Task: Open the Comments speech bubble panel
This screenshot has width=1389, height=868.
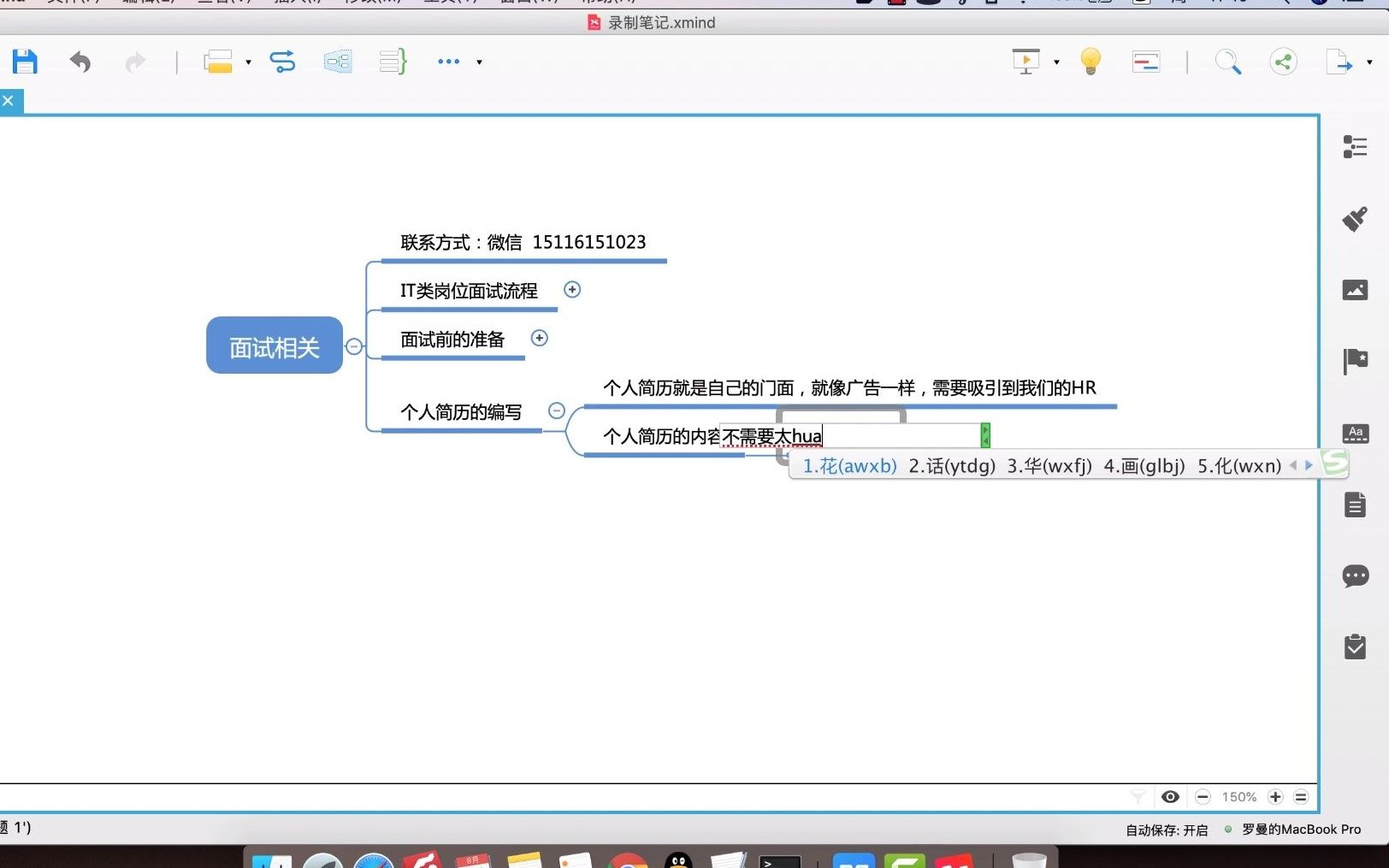Action: (x=1355, y=576)
